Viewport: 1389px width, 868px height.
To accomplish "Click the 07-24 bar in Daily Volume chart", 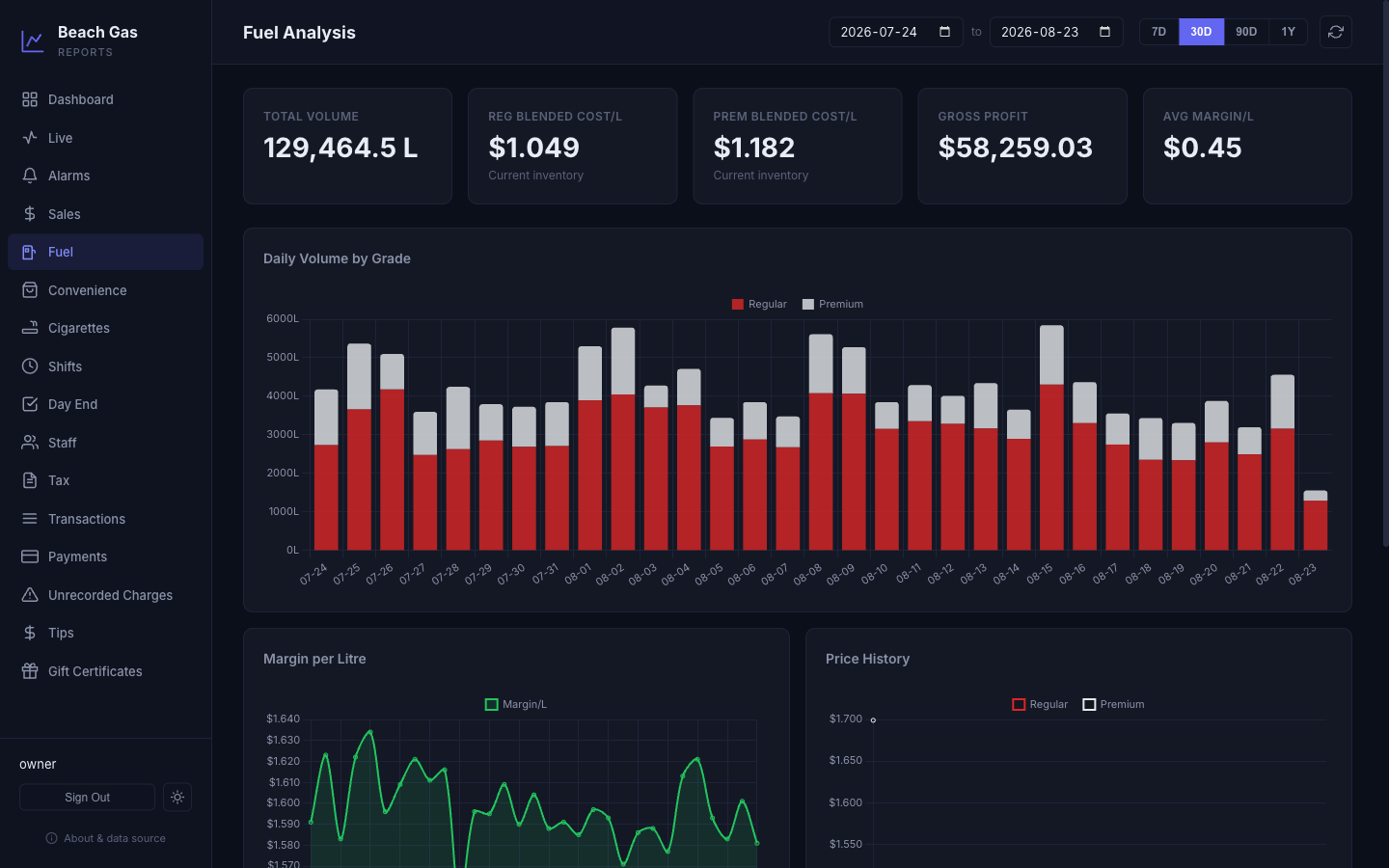I will [326, 470].
